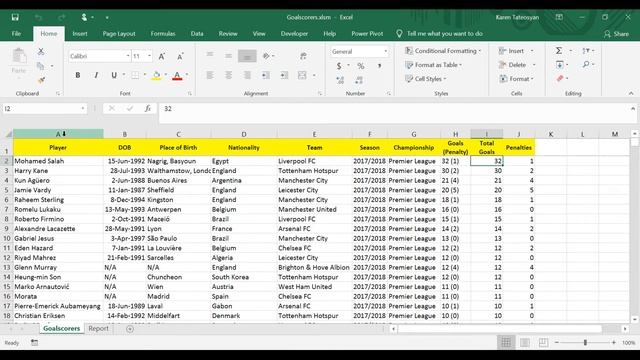The image size is (640, 360).
Task: Click the Clear eraser icon
Action: point(560,78)
